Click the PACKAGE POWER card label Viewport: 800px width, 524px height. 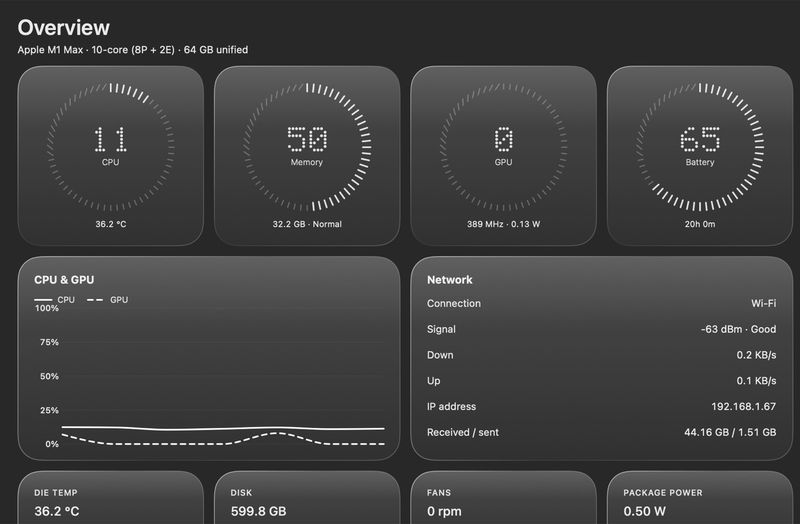pos(663,493)
